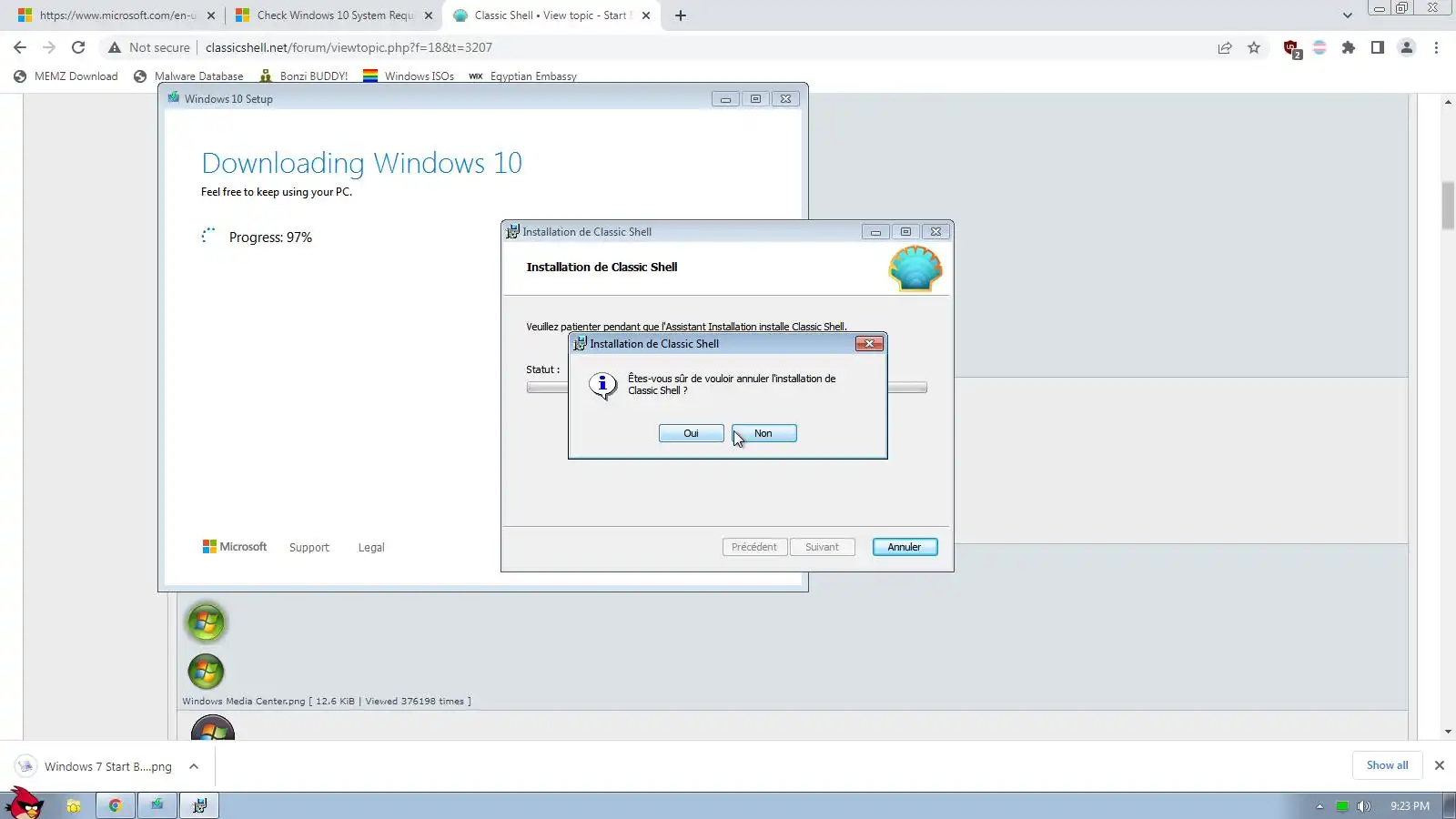Go forward in browser history

(x=49, y=47)
